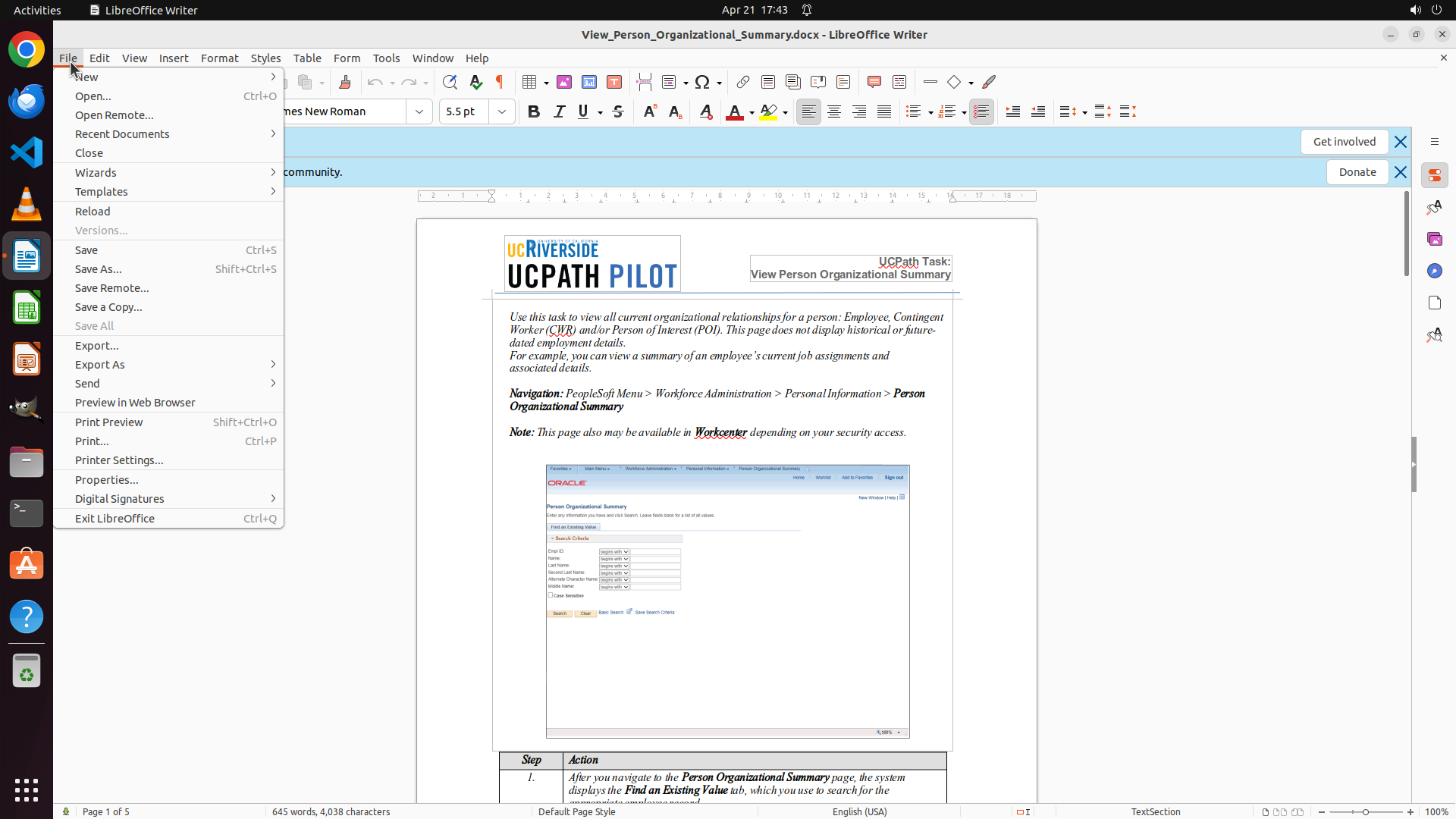The width and height of the screenshot is (1456, 819).
Task: Toggle italic formatting
Action: coord(559,111)
